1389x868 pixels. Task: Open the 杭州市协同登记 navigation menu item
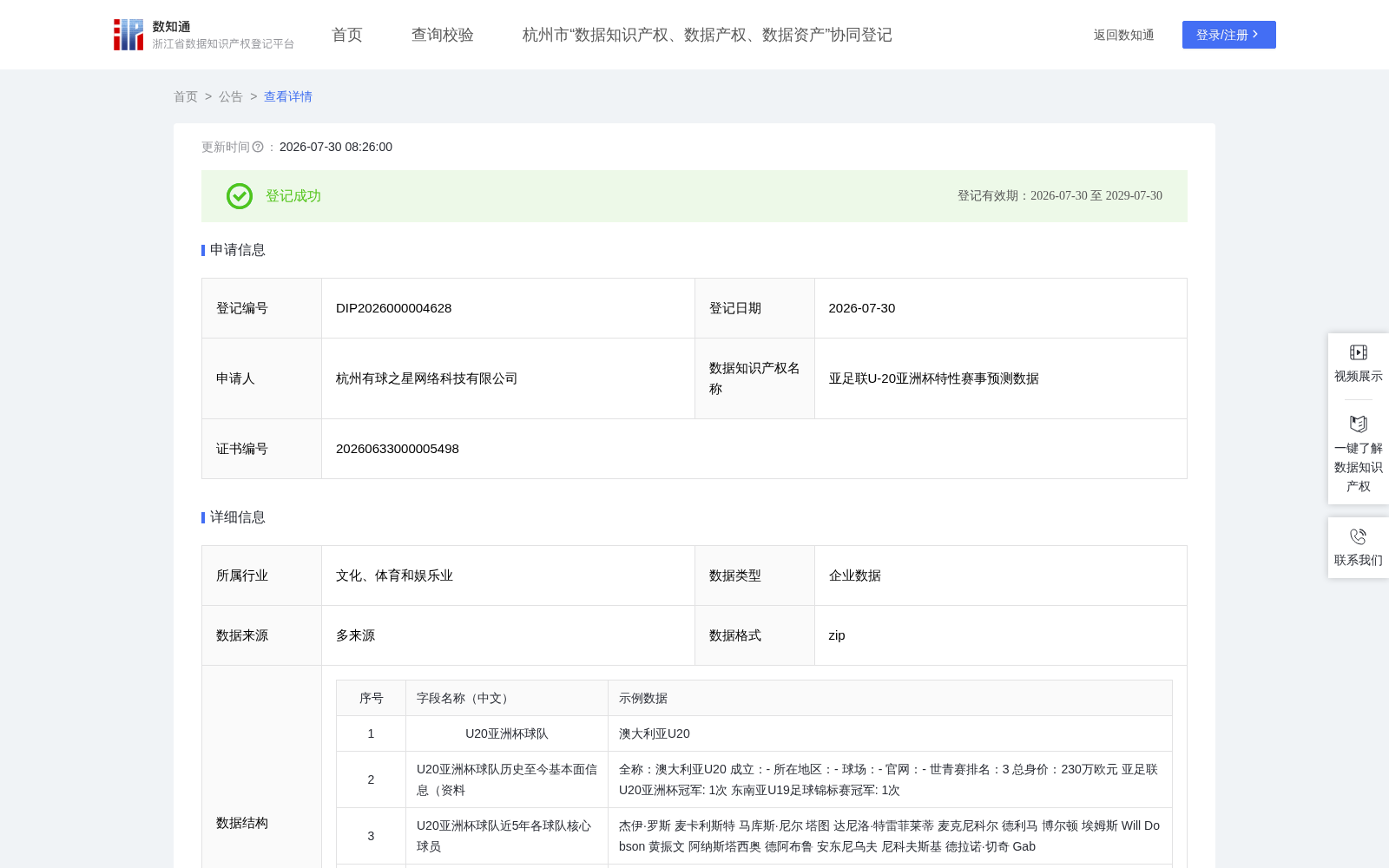pyautogui.click(x=708, y=35)
